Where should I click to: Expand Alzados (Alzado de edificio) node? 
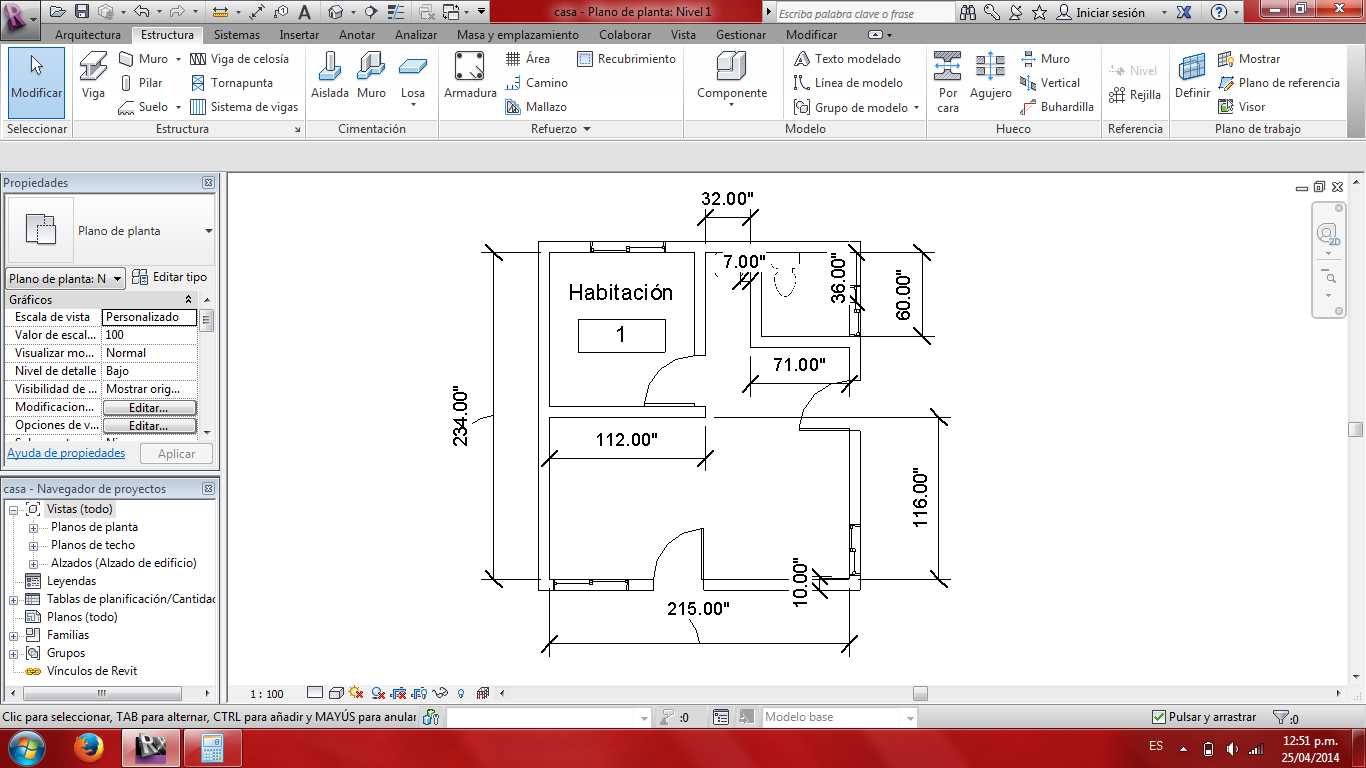tap(33, 564)
